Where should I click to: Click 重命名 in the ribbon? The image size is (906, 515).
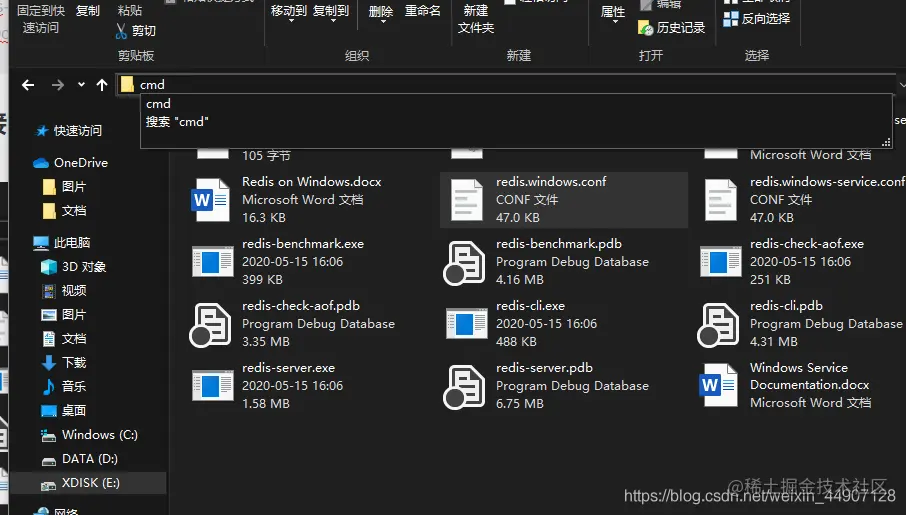pos(422,11)
